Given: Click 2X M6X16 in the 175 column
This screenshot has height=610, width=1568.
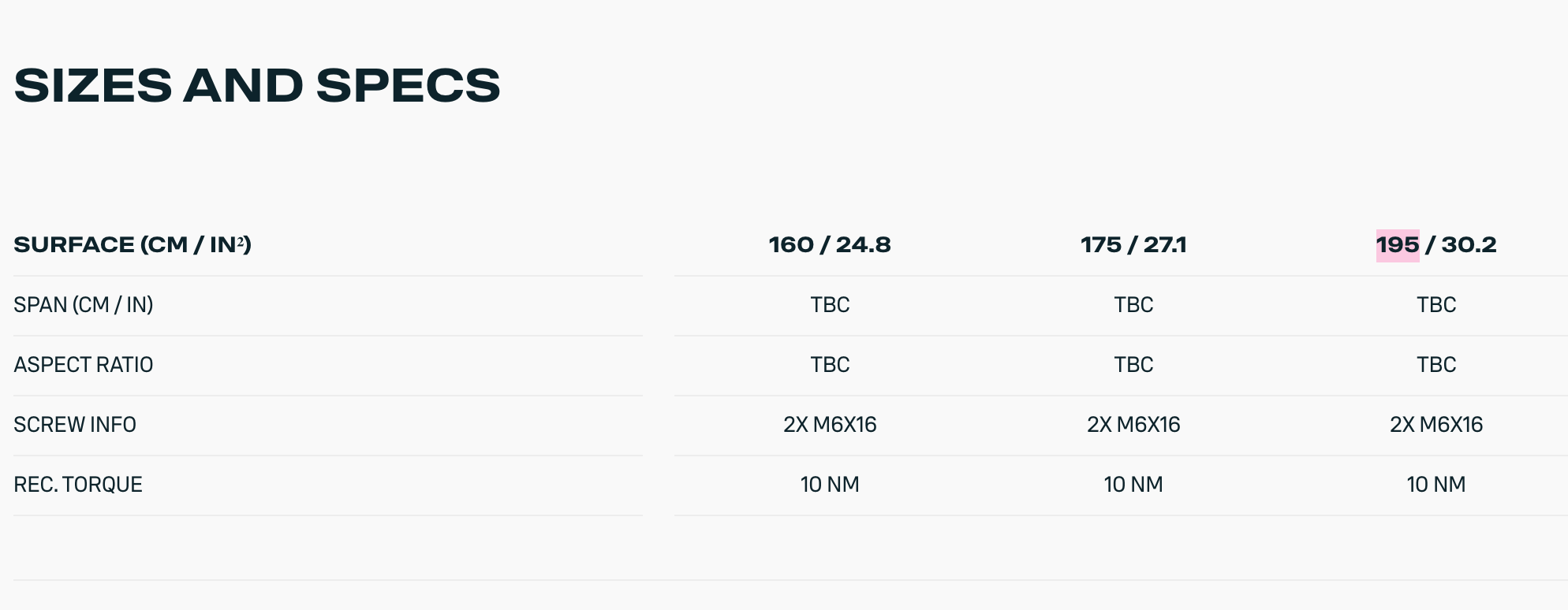Looking at the screenshot, I should (x=1133, y=424).
